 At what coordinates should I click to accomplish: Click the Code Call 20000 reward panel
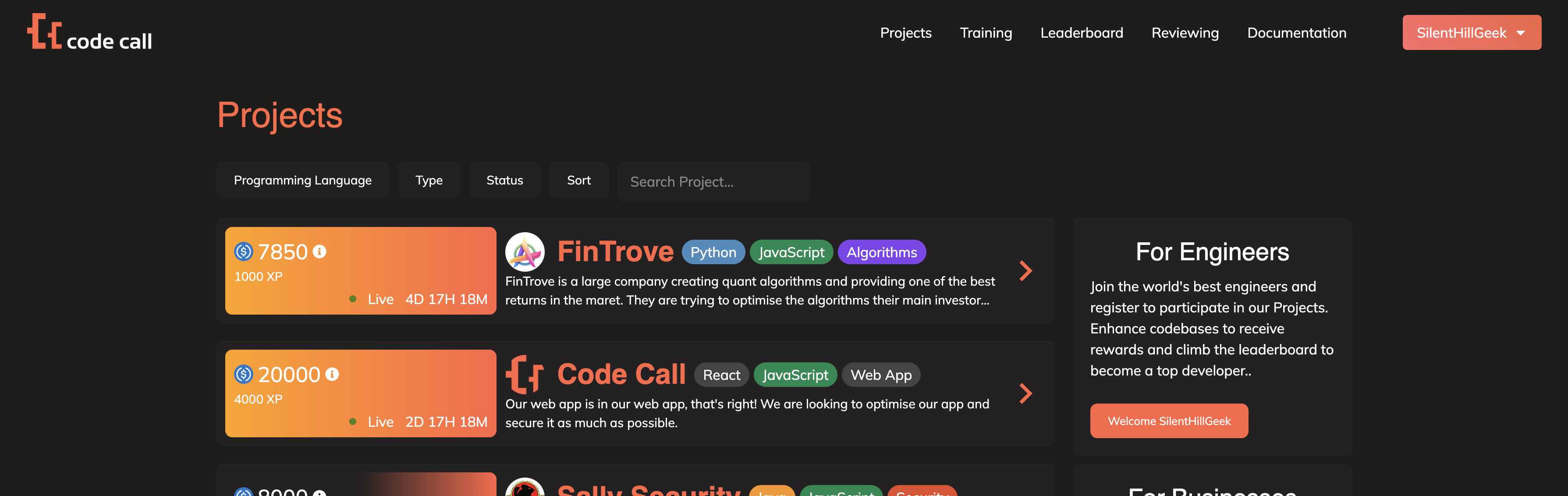click(x=360, y=393)
